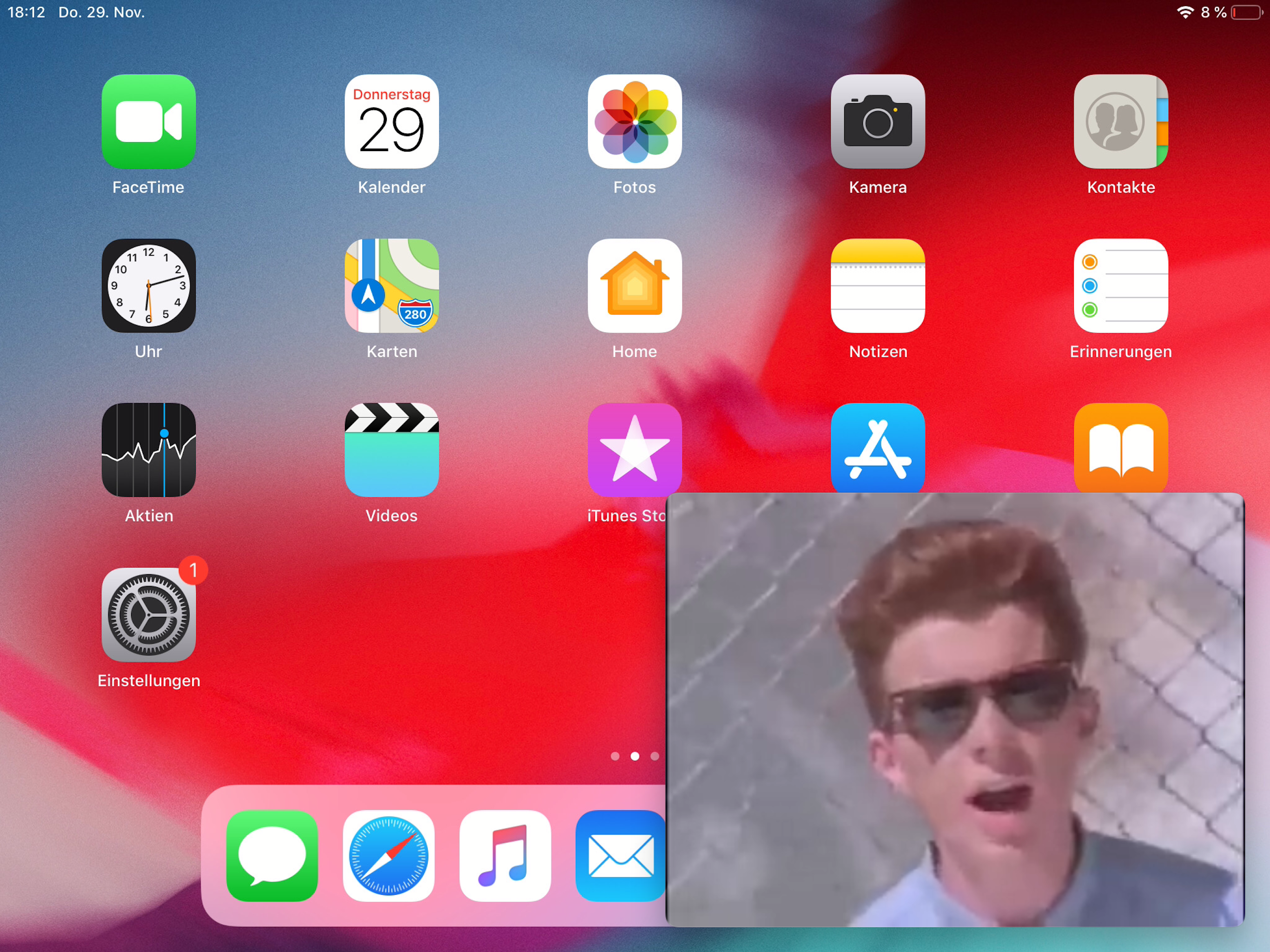Tap the picture-in-picture video window
This screenshot has height=952, width=1270.
click(954, 709)
